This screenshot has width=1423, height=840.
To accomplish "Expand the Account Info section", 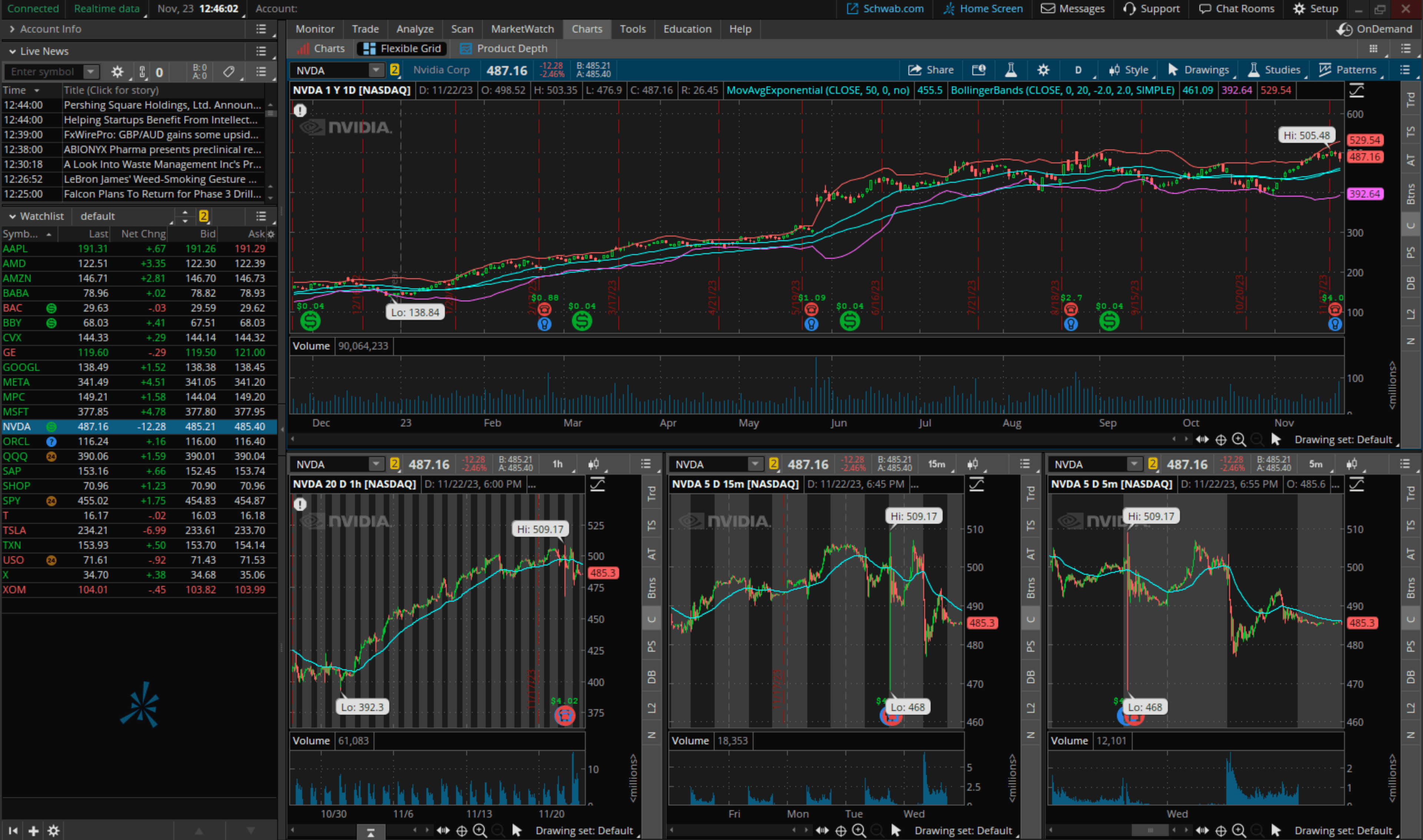I will pos(13,29).
